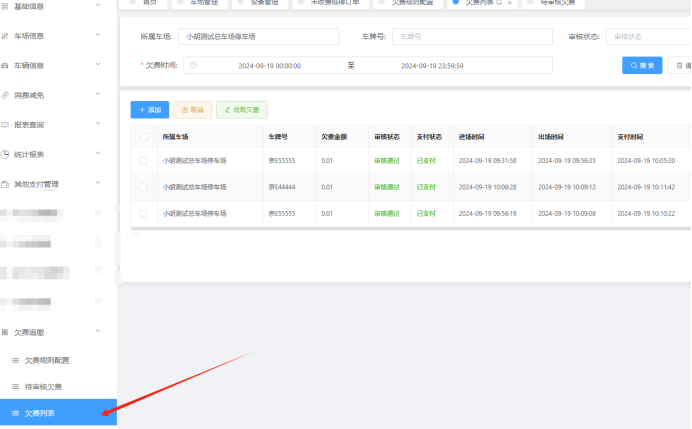Click the entry time 2024-09-19 09:31:58
Image resolution: width=692 pixels, height=429 pixels.
point(487,161)
